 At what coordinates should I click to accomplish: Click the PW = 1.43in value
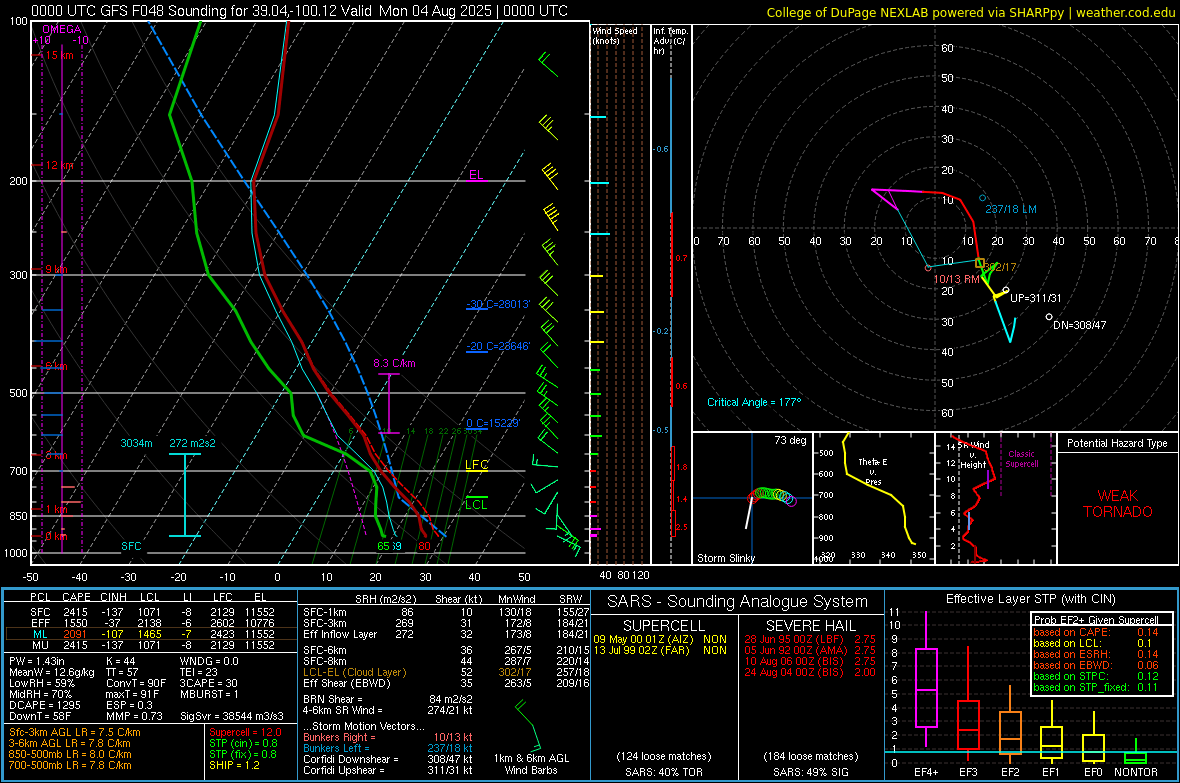point(35,661)
